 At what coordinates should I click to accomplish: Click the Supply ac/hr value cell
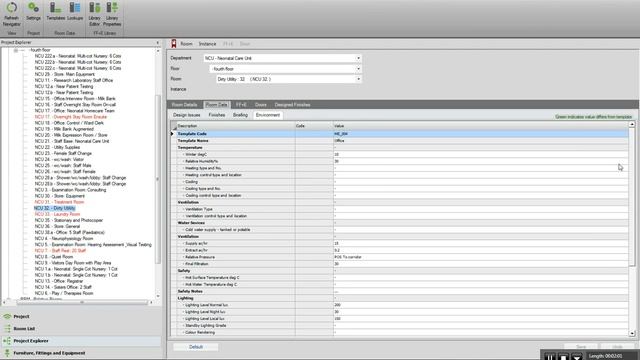tap(481, 243)
